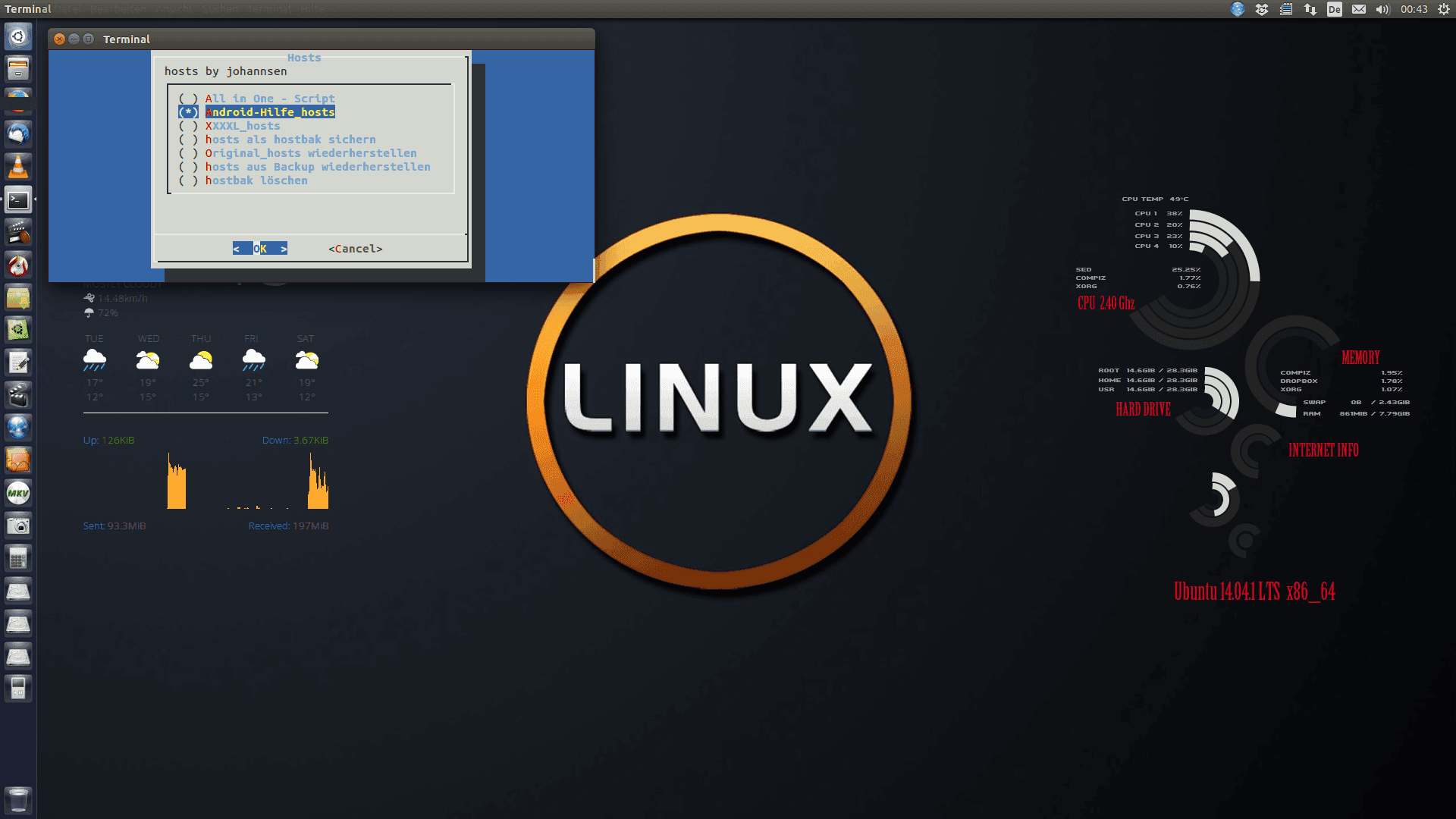1456x819 pixels.
Task: Open the package installer box icon
Action: 18,297
